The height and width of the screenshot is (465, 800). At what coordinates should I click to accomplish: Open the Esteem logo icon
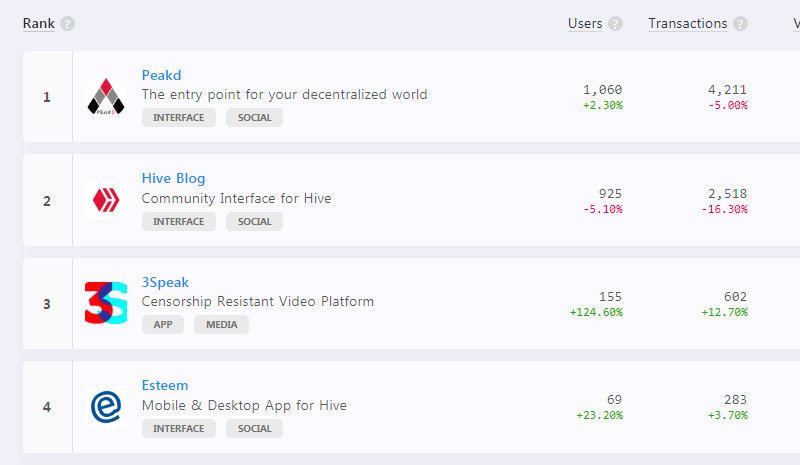pos(106,407)
